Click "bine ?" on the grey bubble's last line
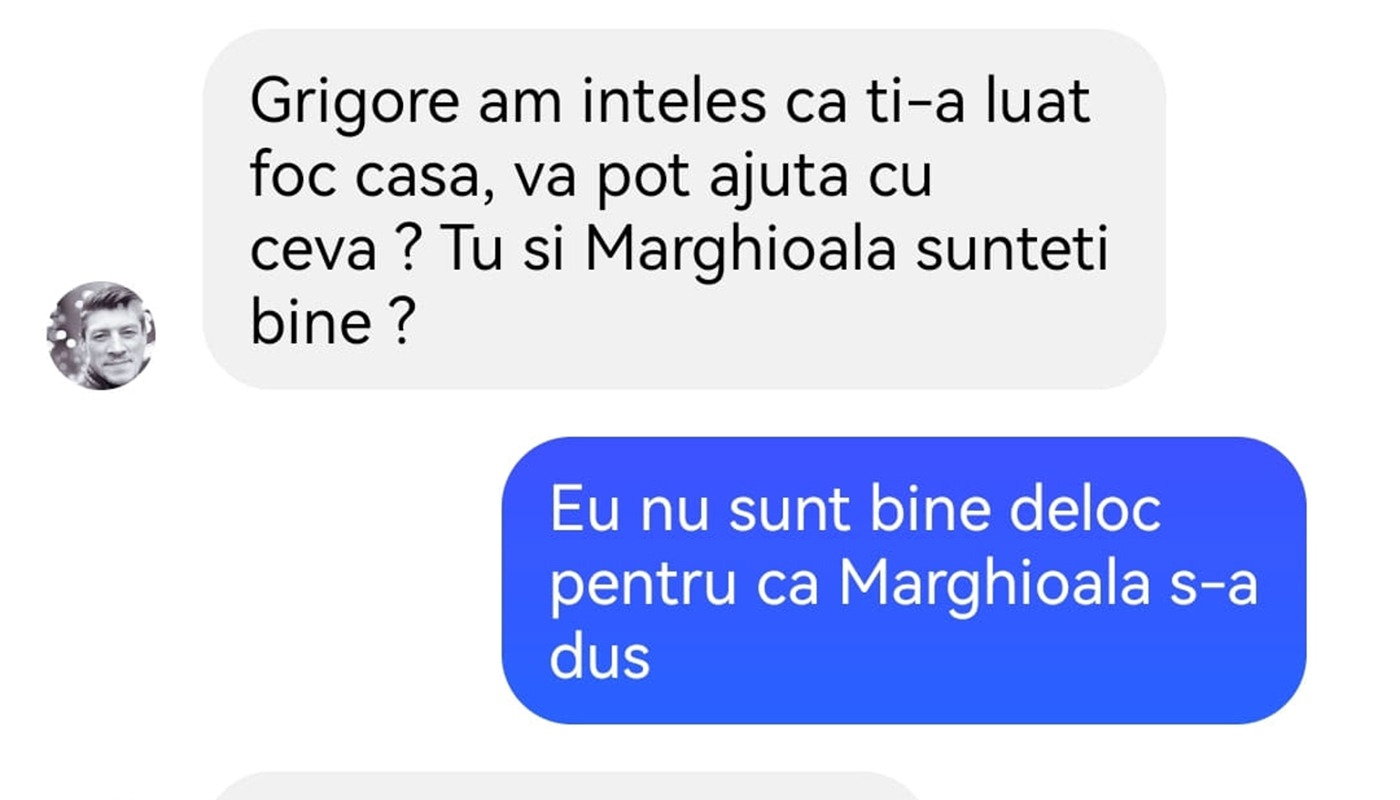 331,326
